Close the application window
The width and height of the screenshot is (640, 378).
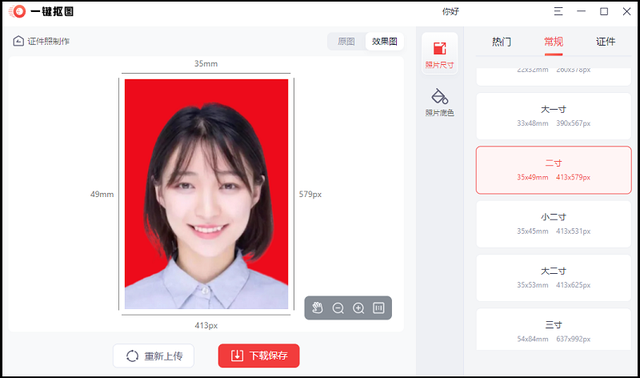tap(627, 11)
